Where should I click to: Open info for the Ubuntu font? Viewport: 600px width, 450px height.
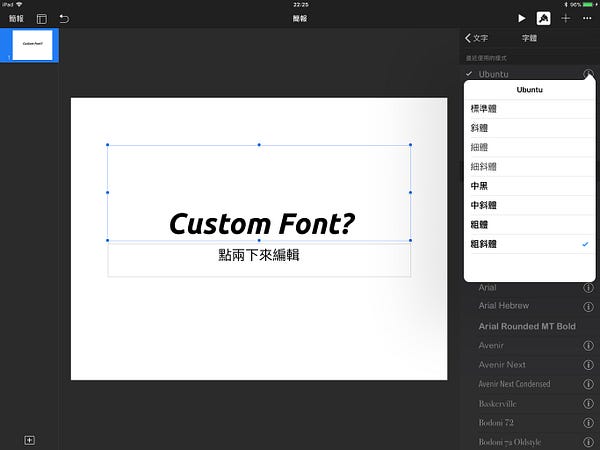589,74
